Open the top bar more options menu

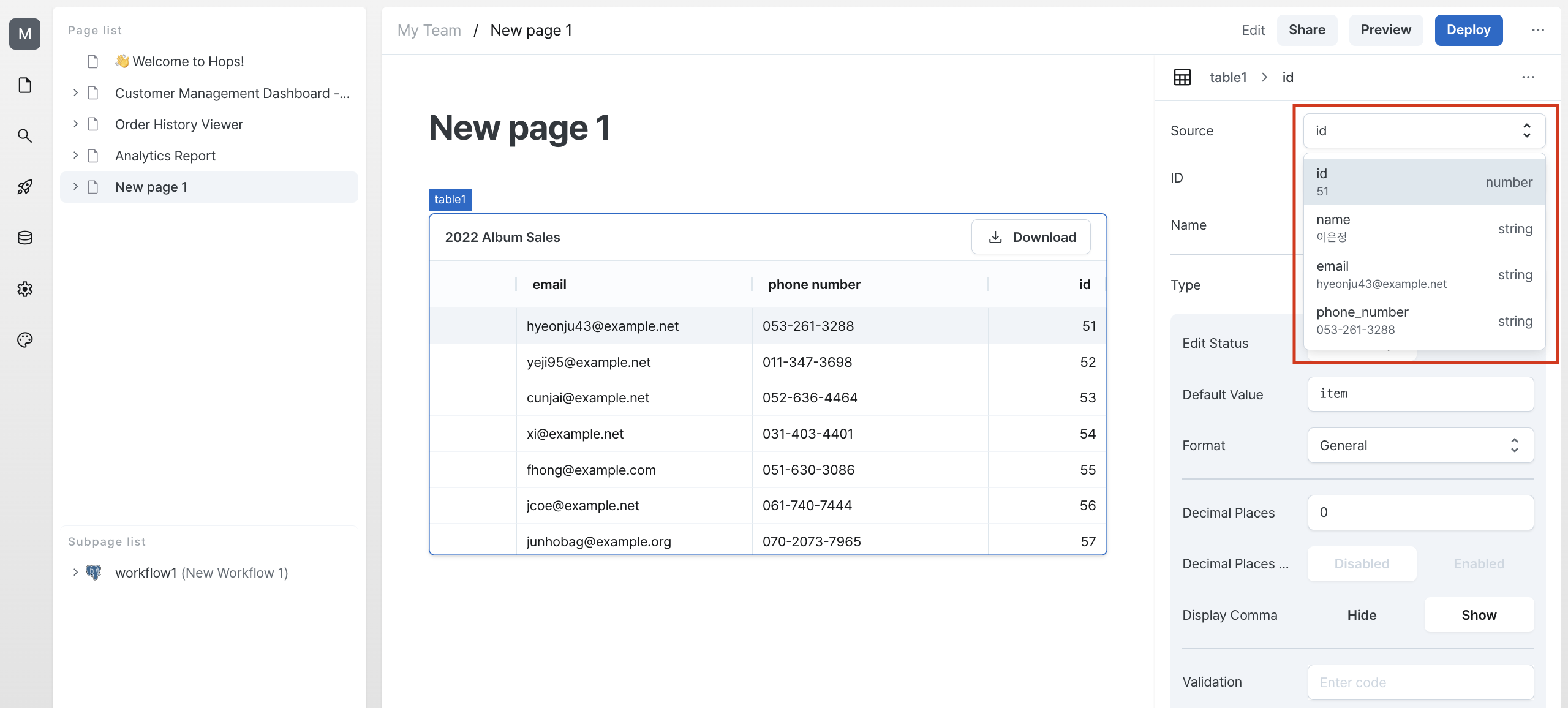pyautogui.click(x=1538, y=30)
